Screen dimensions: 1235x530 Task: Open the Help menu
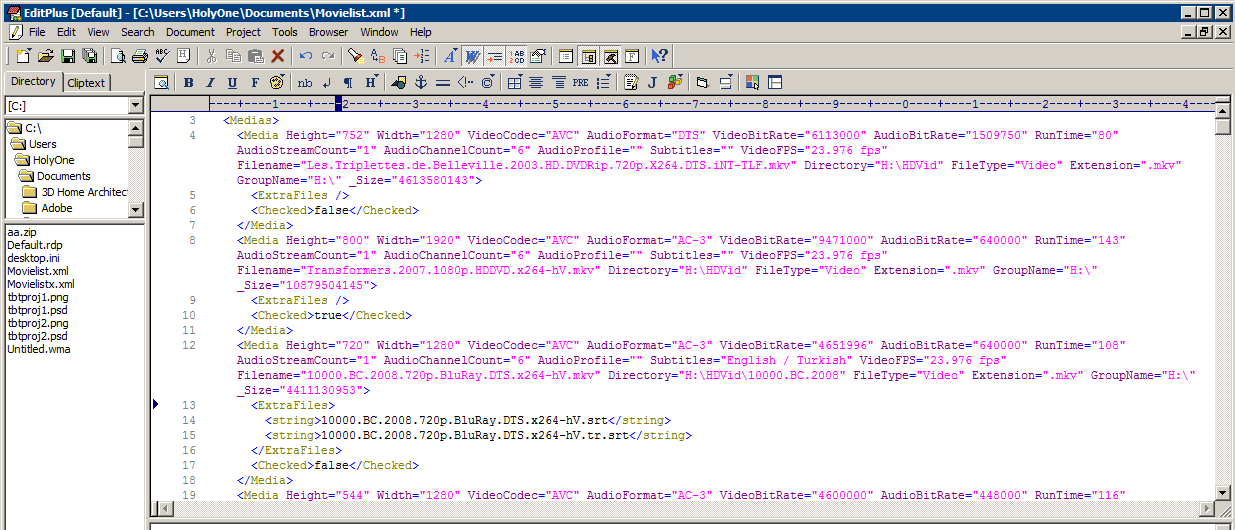[x=421, y=32]
